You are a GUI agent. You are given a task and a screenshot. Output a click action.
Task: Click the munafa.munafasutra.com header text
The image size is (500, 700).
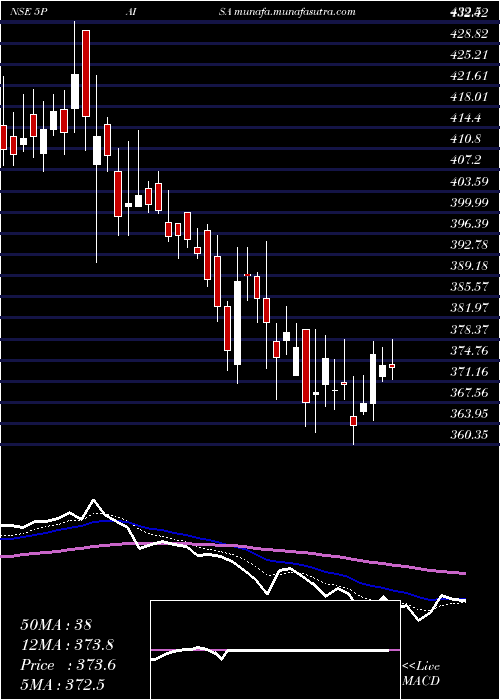pos(295,12)
